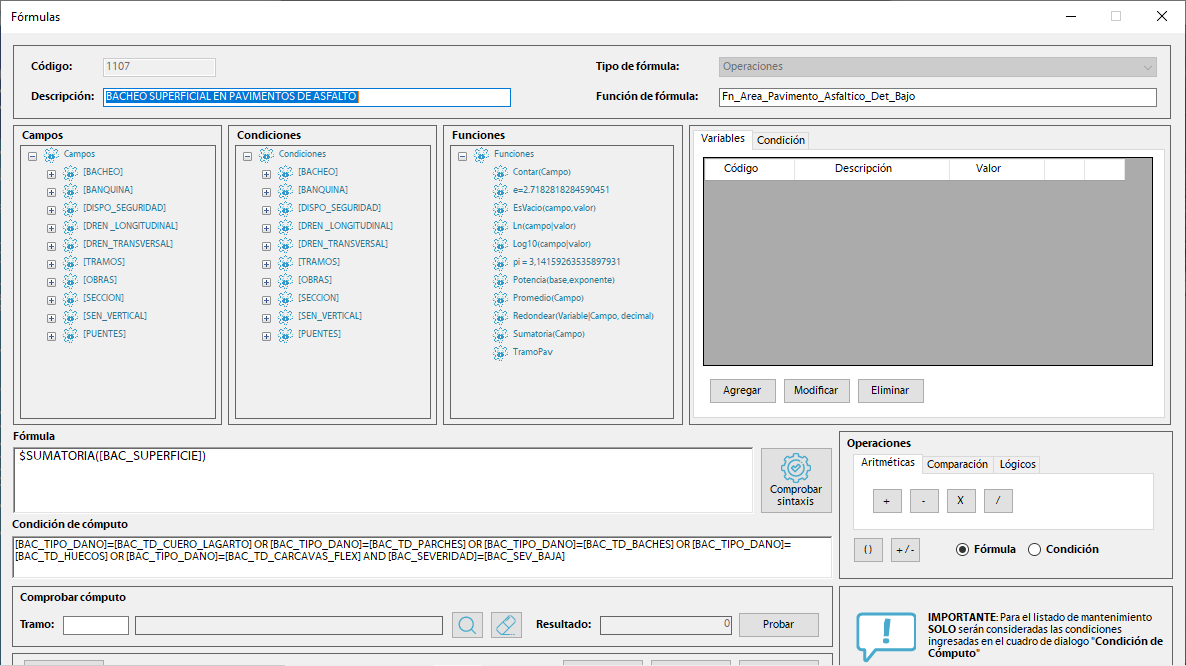Open the Lógicos operations tab
Screen dimensions: 1186x666
coord(1018,464)
